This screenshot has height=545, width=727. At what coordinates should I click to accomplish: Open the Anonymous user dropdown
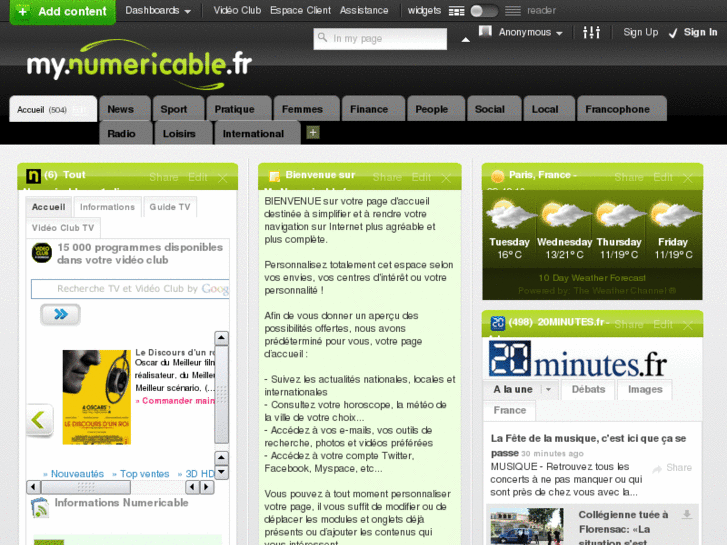530,32
